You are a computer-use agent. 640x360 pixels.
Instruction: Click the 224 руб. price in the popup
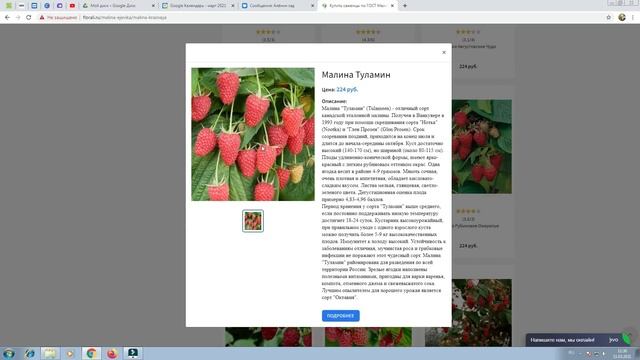[347, 89]
